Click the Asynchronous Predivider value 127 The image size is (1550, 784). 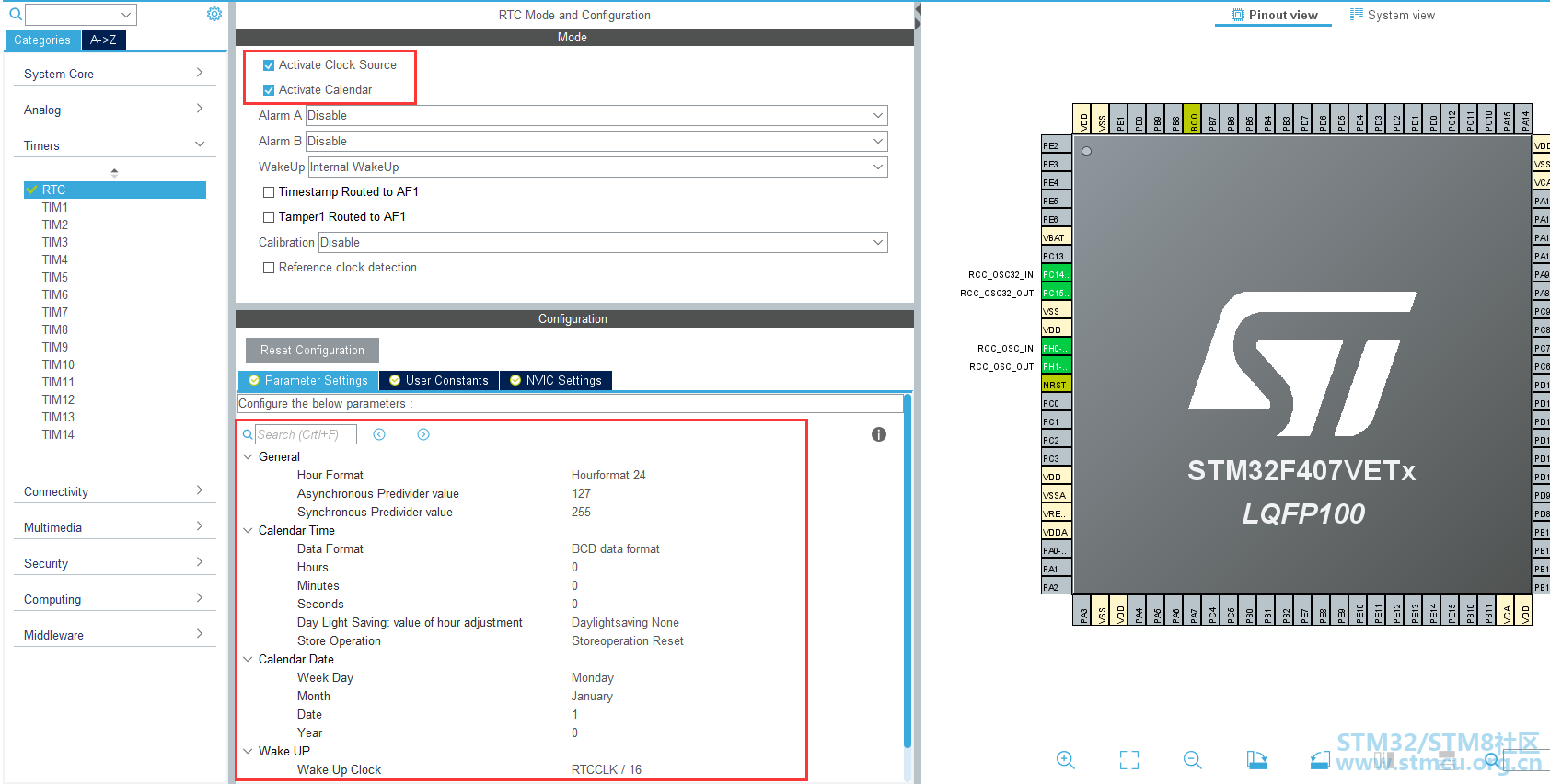point(581,493)
